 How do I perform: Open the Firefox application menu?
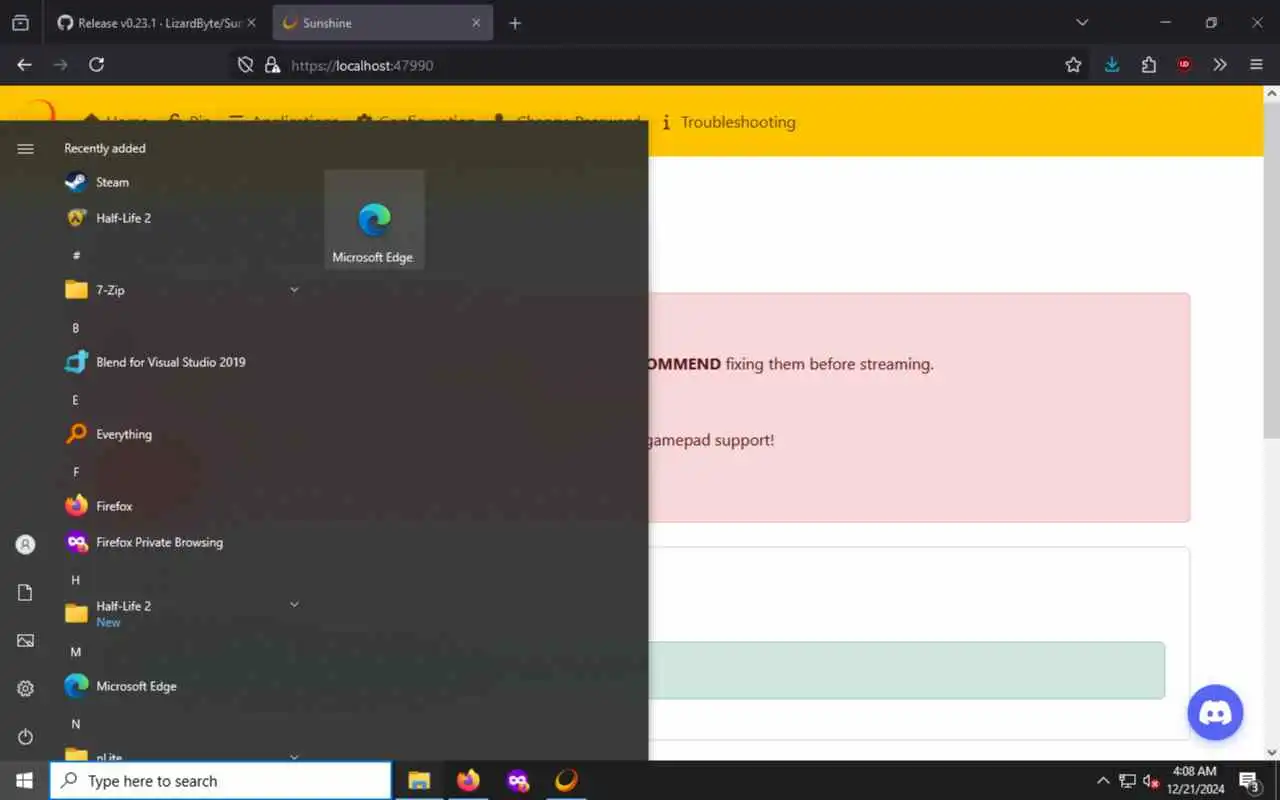[x=1257, y=65]
